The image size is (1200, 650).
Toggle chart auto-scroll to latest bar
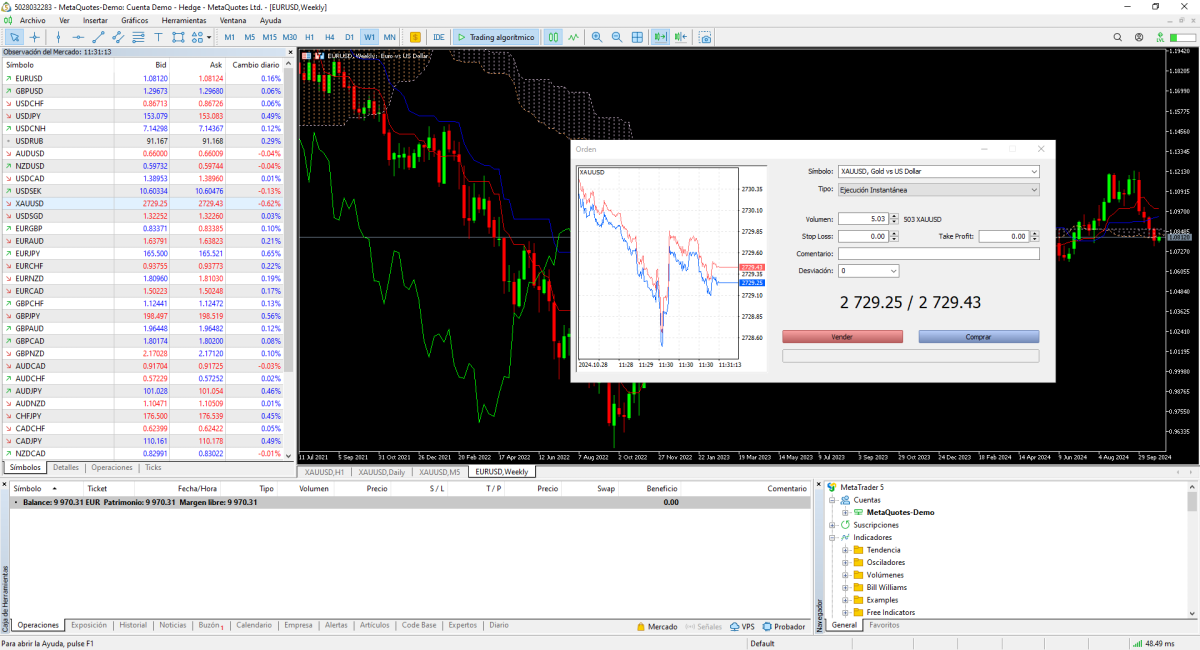(x=660, y=37)
